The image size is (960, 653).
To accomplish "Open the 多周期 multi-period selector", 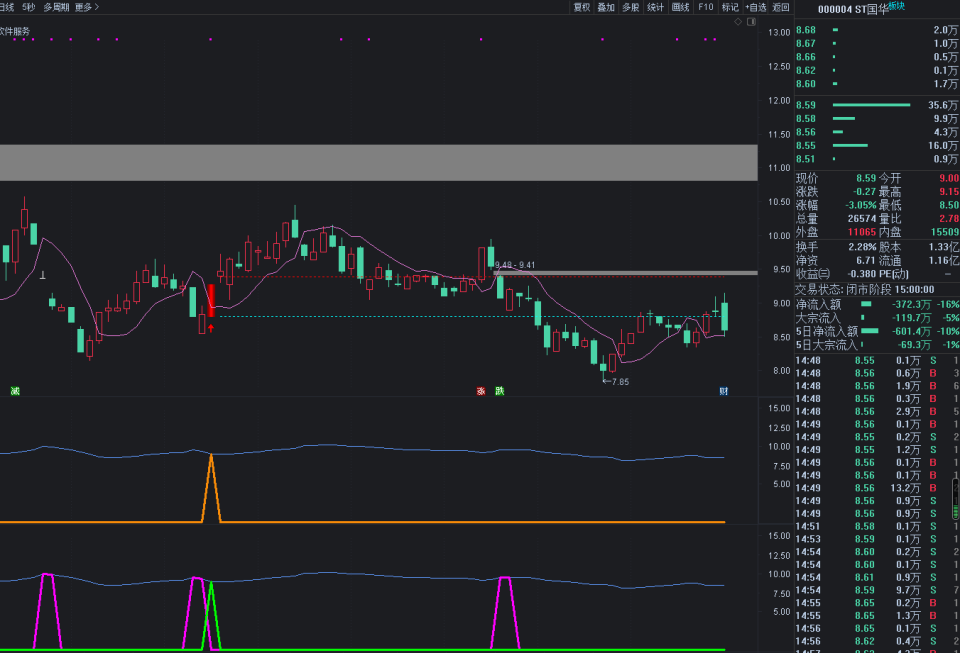I will [x=56, y=7].
